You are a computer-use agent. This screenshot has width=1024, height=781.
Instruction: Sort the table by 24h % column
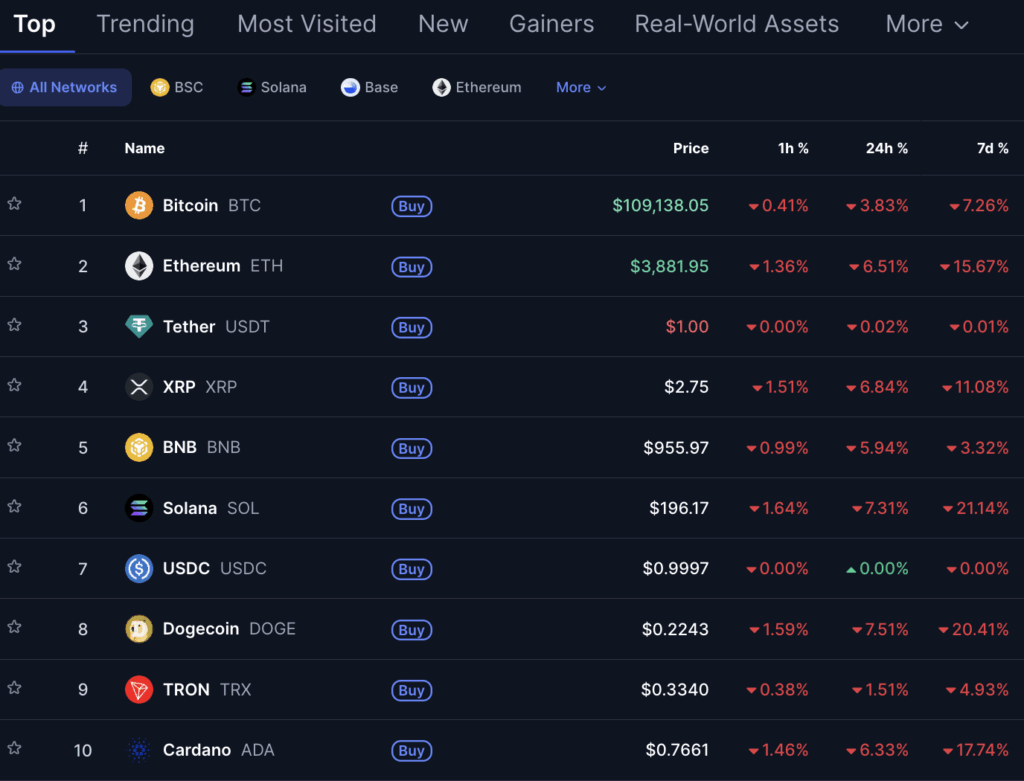pyautogui.click(x=886, y=148)
